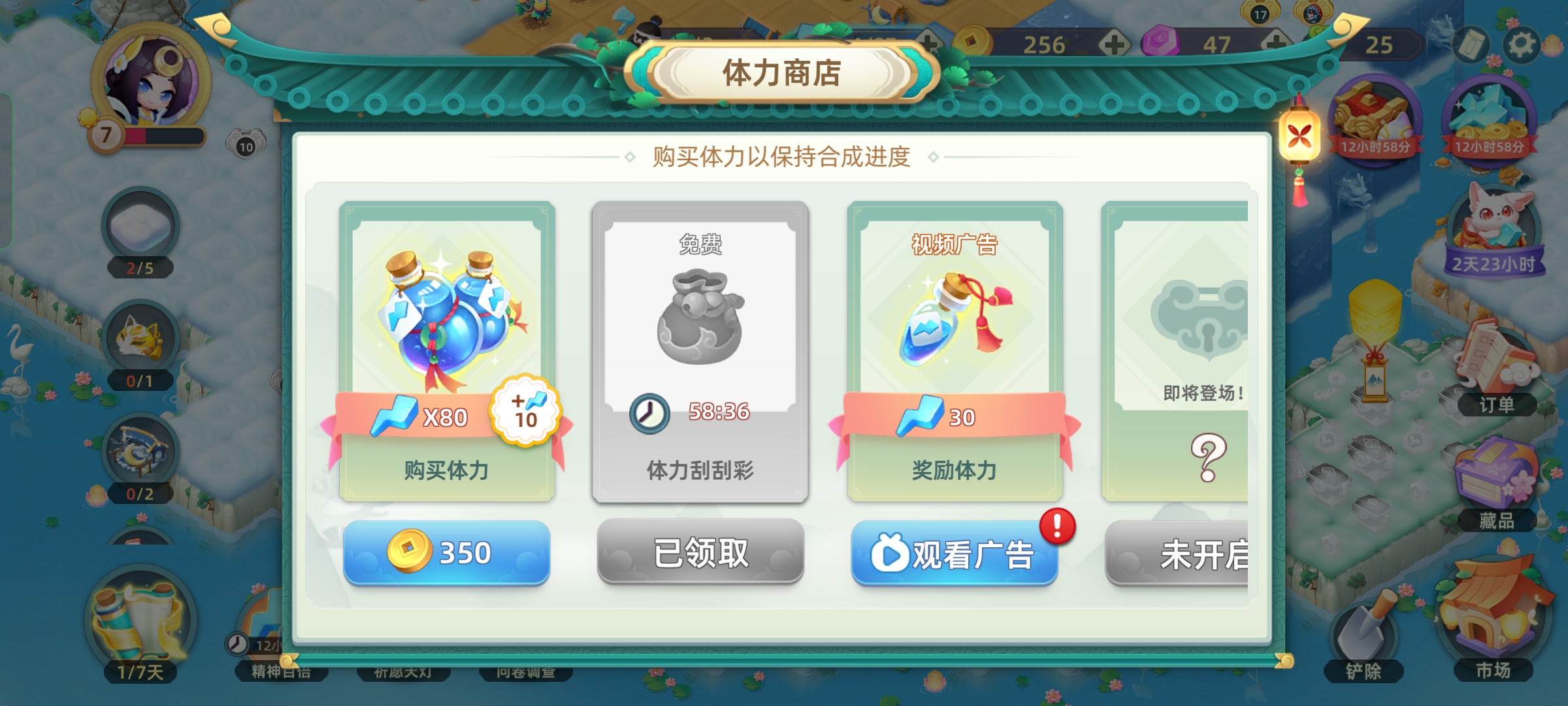
Task: Tap the 观看广告 watch ad button
Action: pos(955,554)
